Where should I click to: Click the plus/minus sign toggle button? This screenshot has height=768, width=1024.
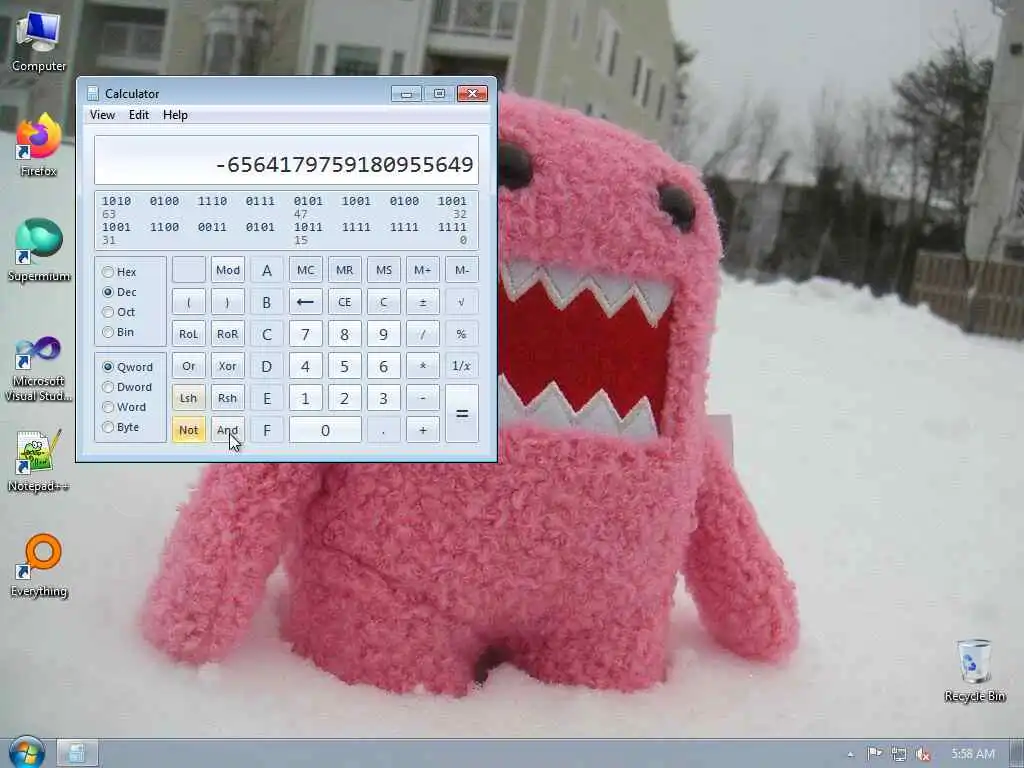tap(423, 302)
